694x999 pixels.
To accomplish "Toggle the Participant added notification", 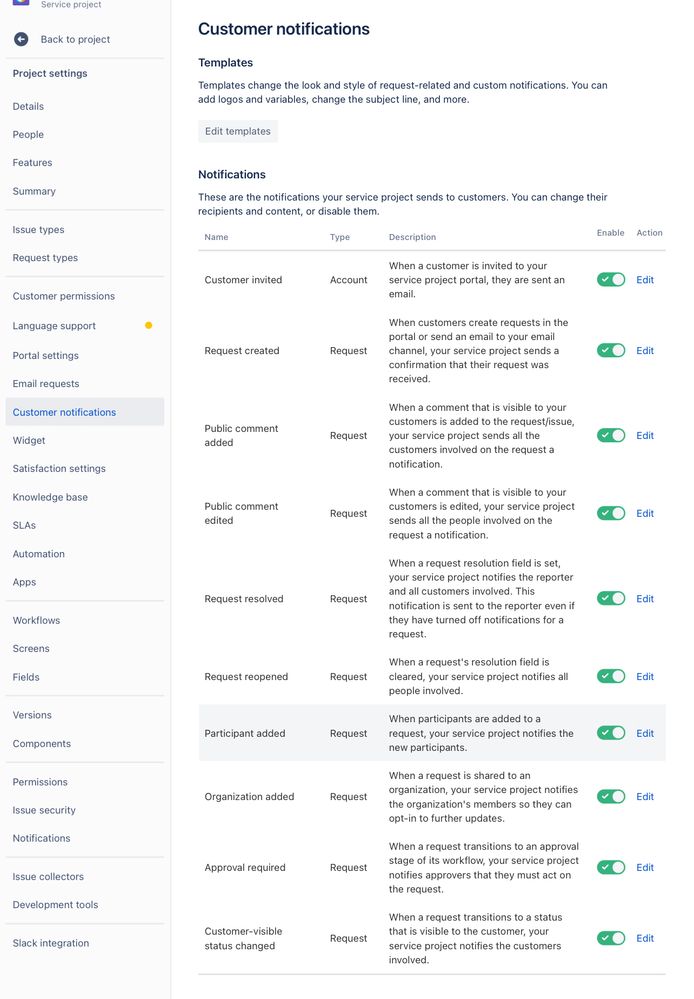I will click(611, 733).
